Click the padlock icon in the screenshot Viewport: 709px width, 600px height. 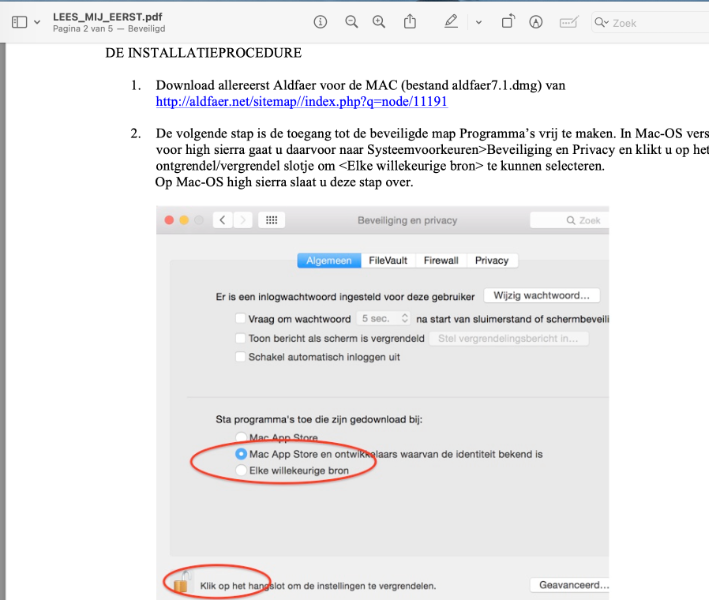[182, 583]
